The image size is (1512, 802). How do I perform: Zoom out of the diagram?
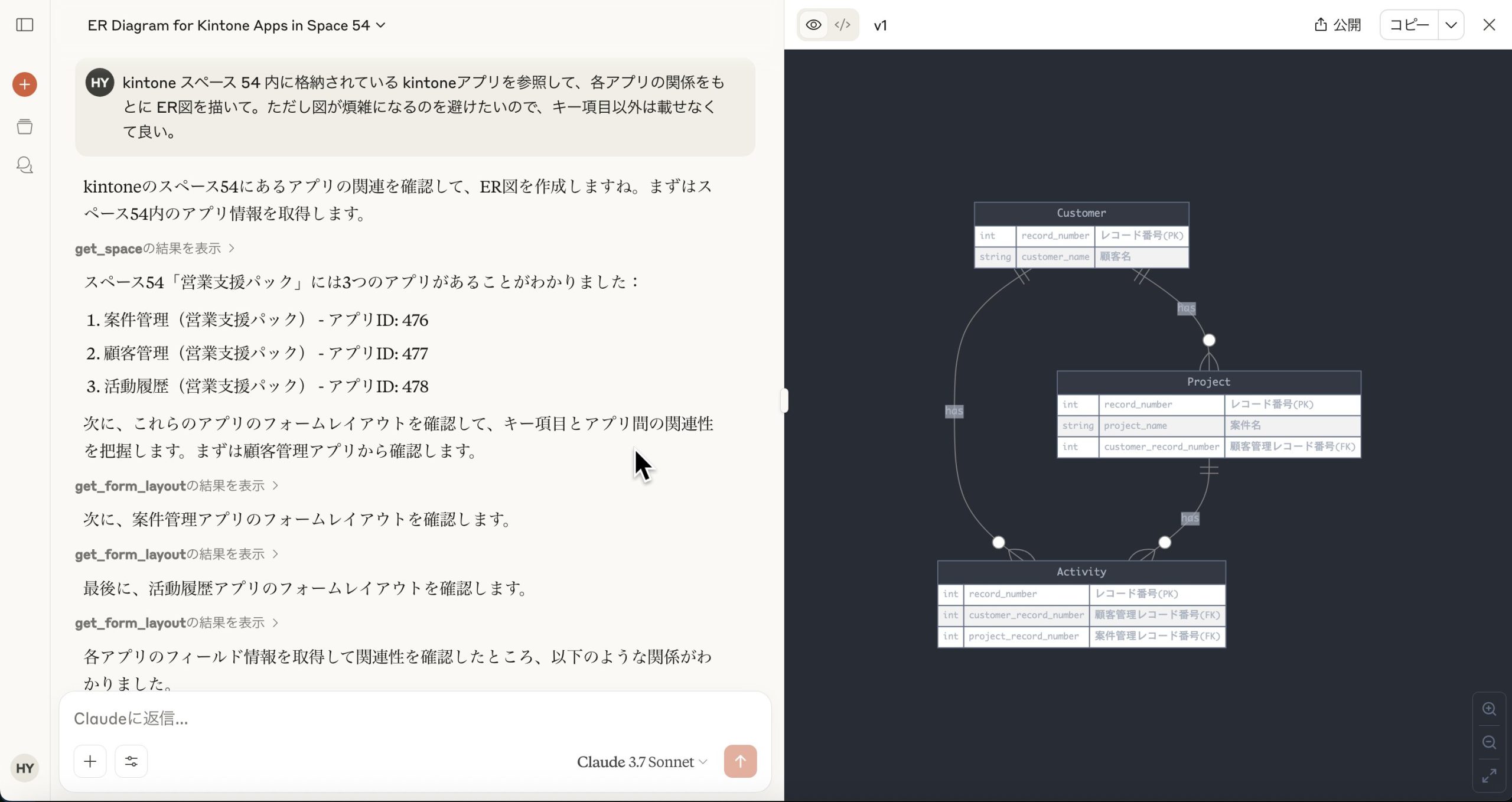pos(1489,742)
